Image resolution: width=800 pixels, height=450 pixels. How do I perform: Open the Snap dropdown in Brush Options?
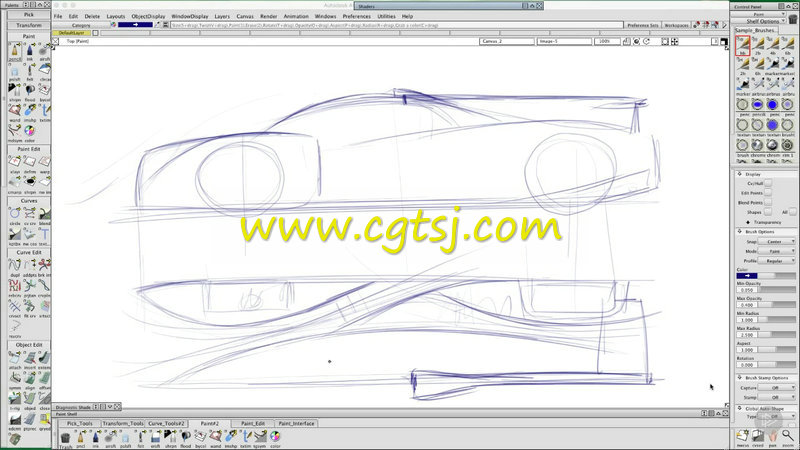point(776,241)
